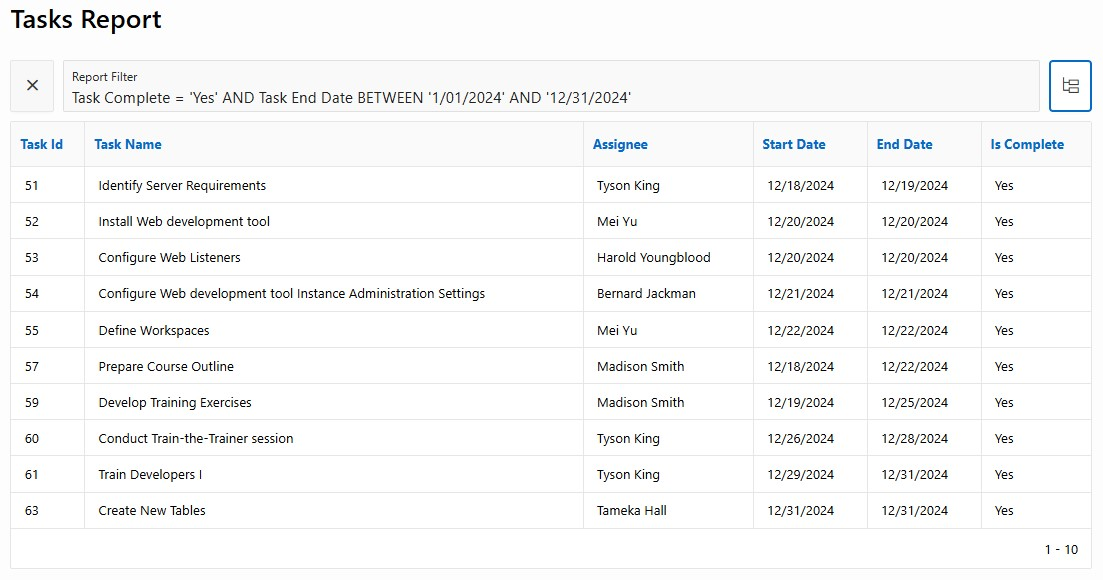Sort by Task Id column header
Viewport: 1103px width, 580px height.
42,144
